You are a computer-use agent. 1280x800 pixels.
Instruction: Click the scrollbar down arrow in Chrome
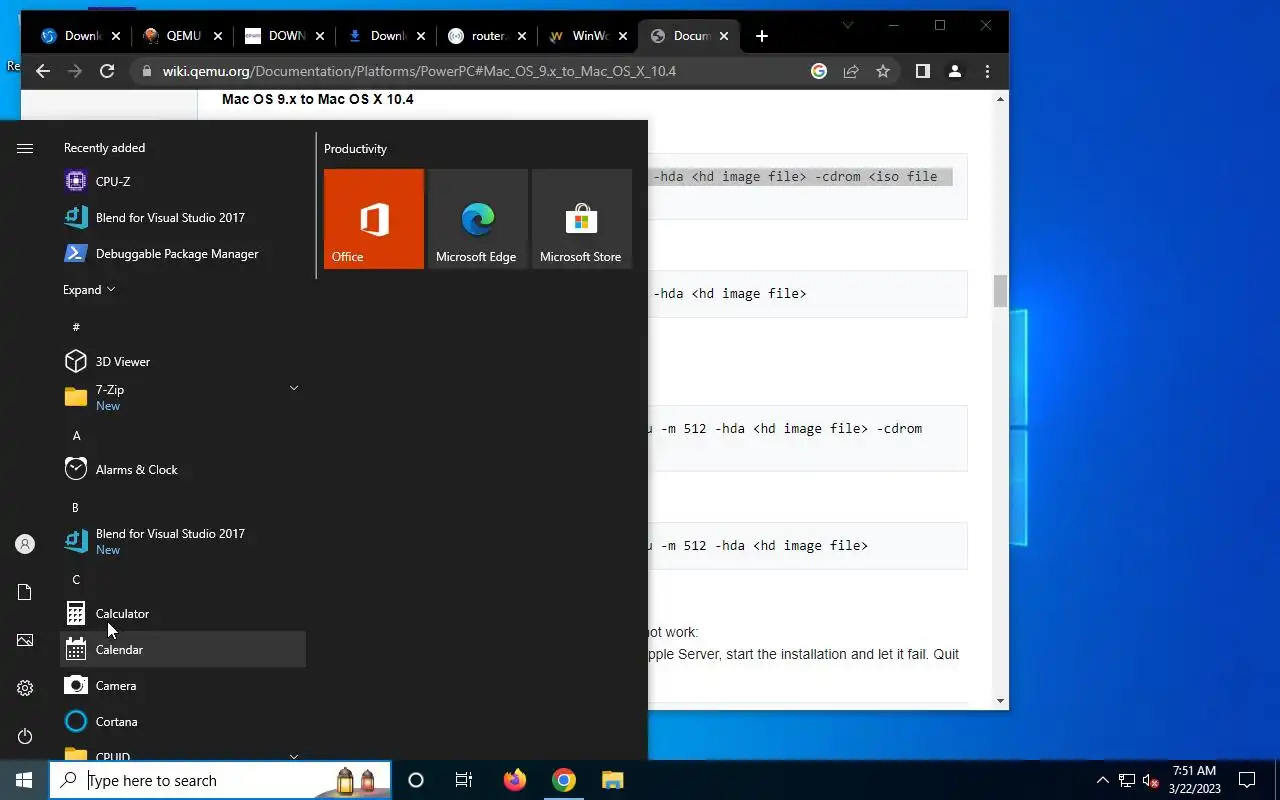point(1000,701)
